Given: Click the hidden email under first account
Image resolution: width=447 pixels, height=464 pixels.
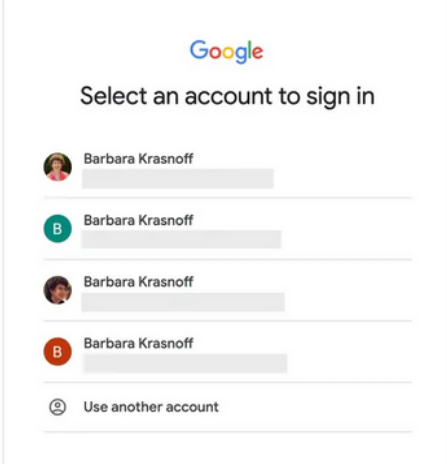Looking at the screenshot, I should [178, 179].
